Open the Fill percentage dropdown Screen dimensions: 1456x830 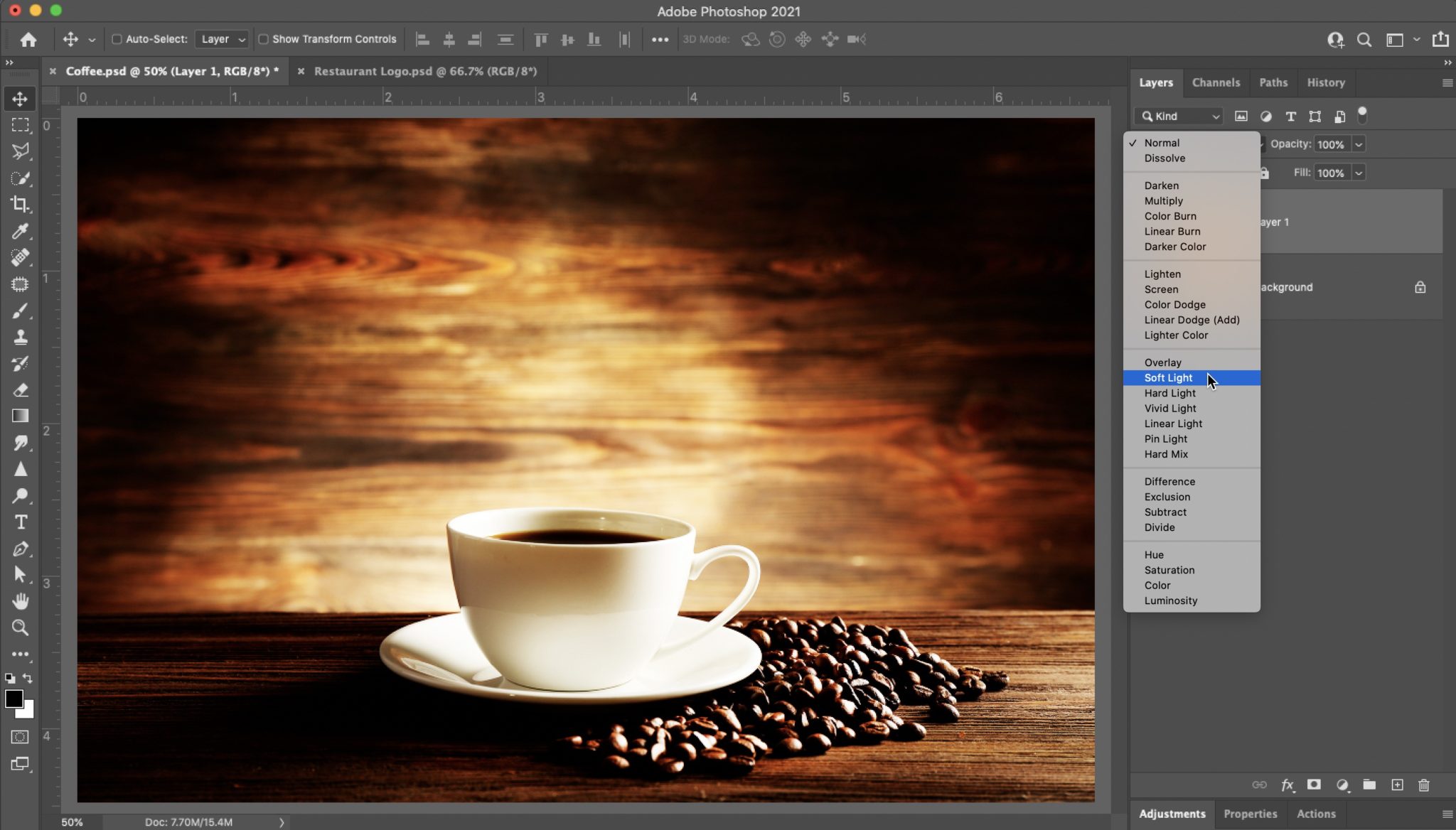1358,172
